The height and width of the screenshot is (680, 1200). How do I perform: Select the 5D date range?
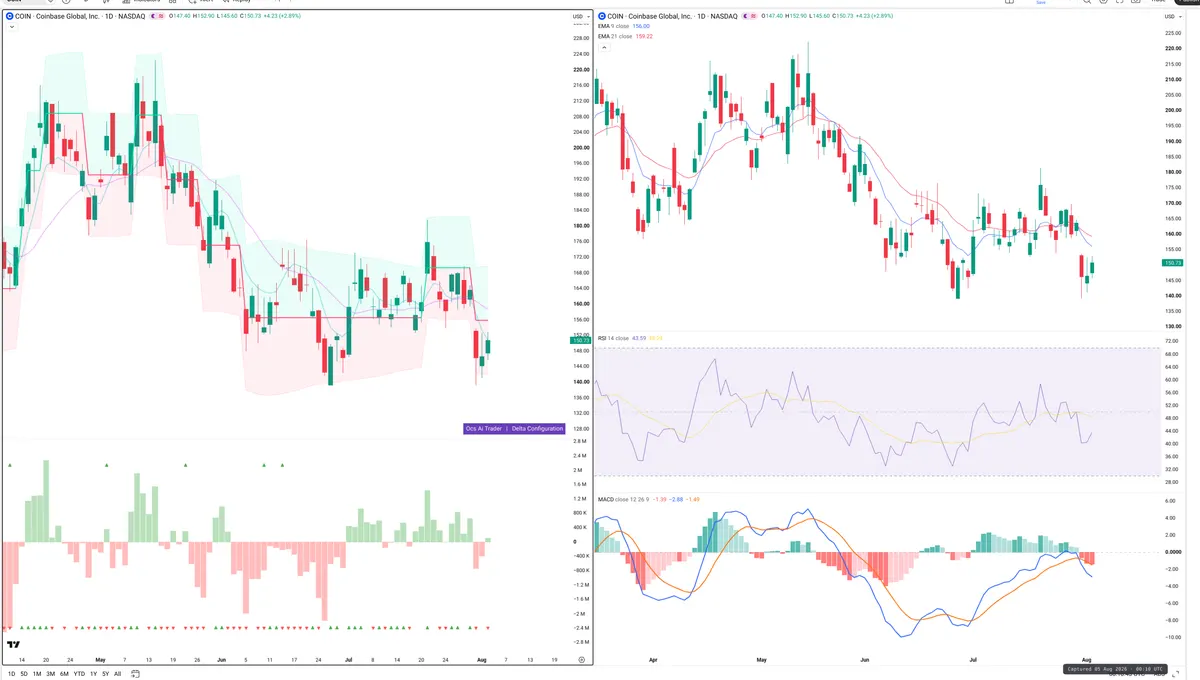(x=24, y=674)
